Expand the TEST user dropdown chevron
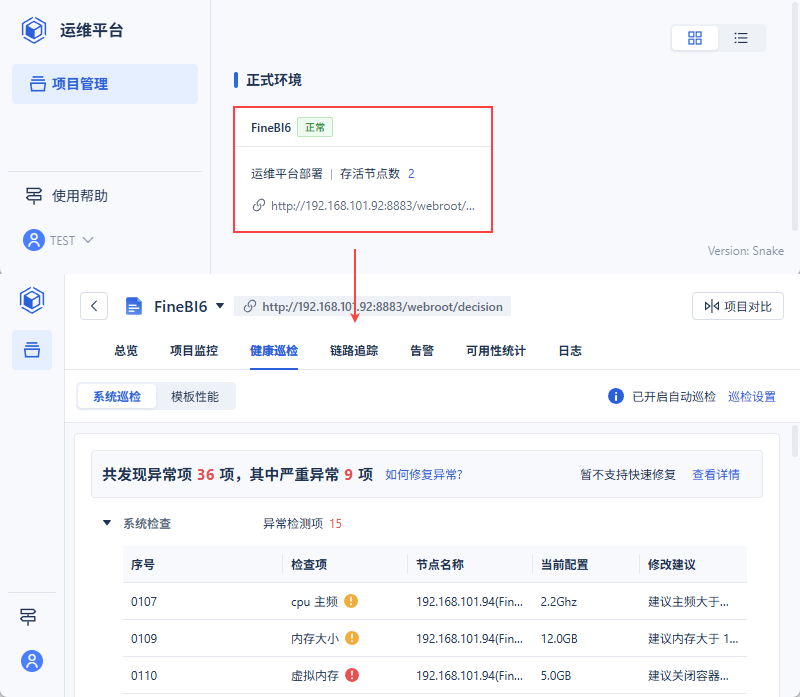This screenshot has height=697, width=800. (88, 240)
